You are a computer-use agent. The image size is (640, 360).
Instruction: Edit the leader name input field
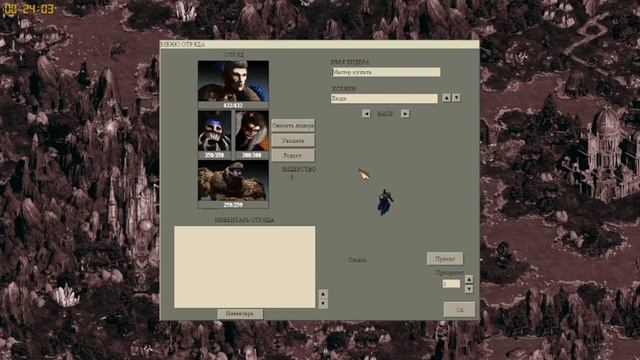coord(386,72)
